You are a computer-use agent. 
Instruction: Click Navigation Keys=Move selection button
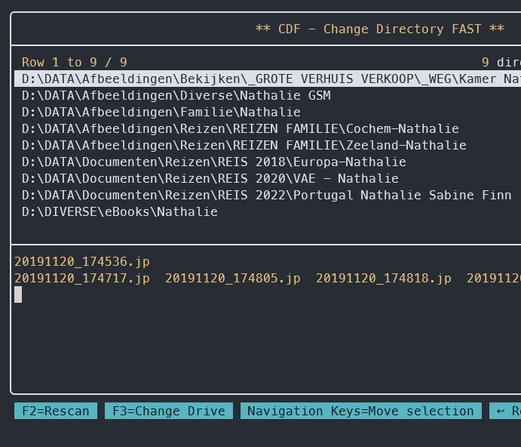[361, 411]
